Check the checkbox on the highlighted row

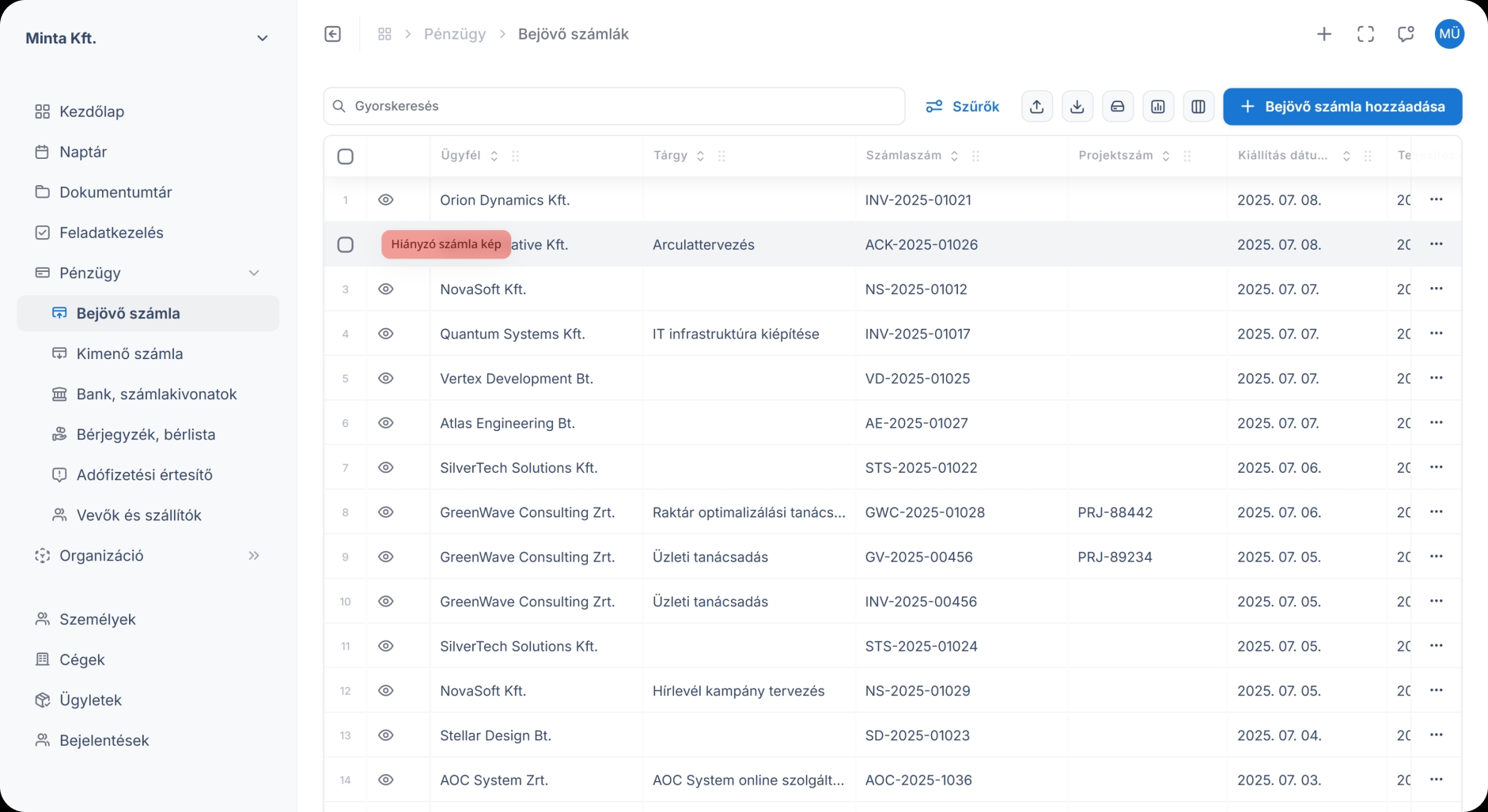click(x=345, y=244)
